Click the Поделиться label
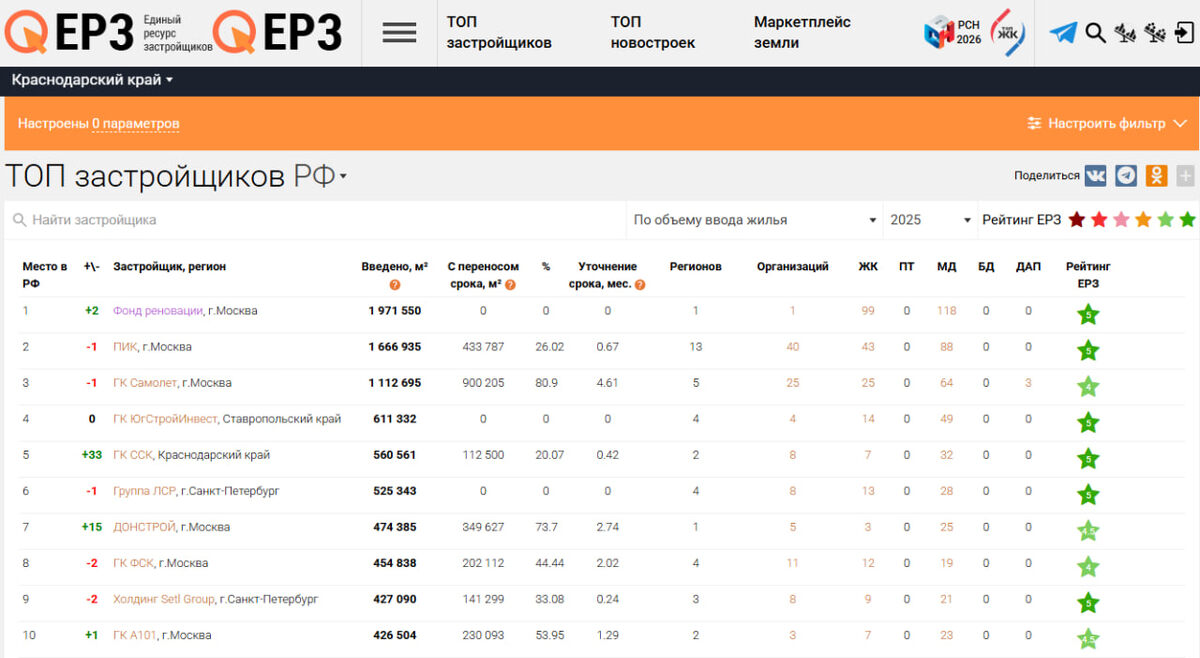Image resolution: width=1200 pixels, height=658 pixels. (x=1046, y=175)
